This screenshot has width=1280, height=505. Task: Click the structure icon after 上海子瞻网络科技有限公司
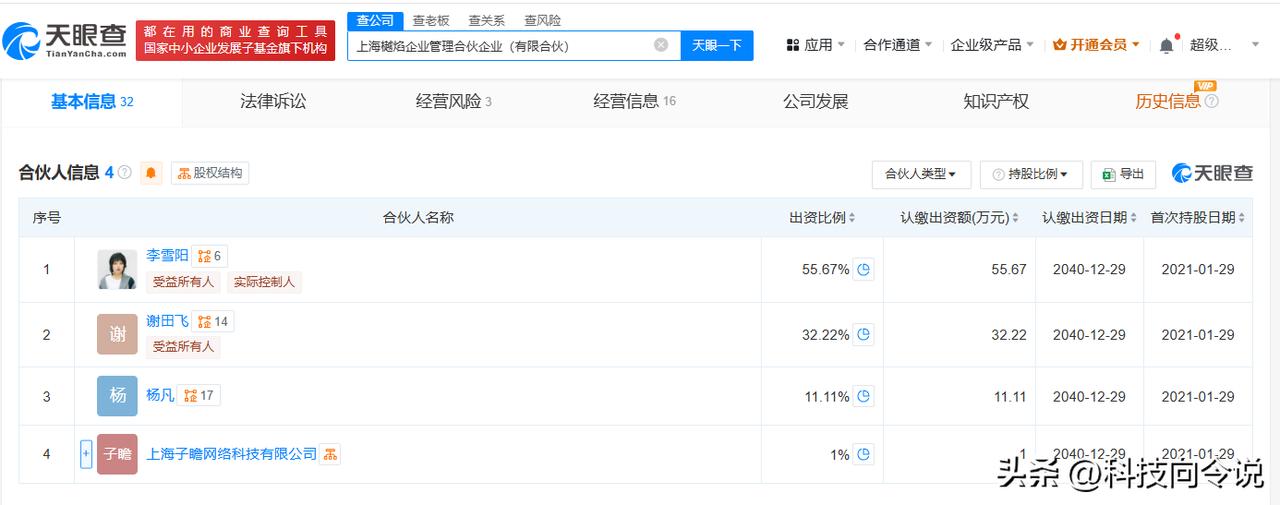coord(330,455)
